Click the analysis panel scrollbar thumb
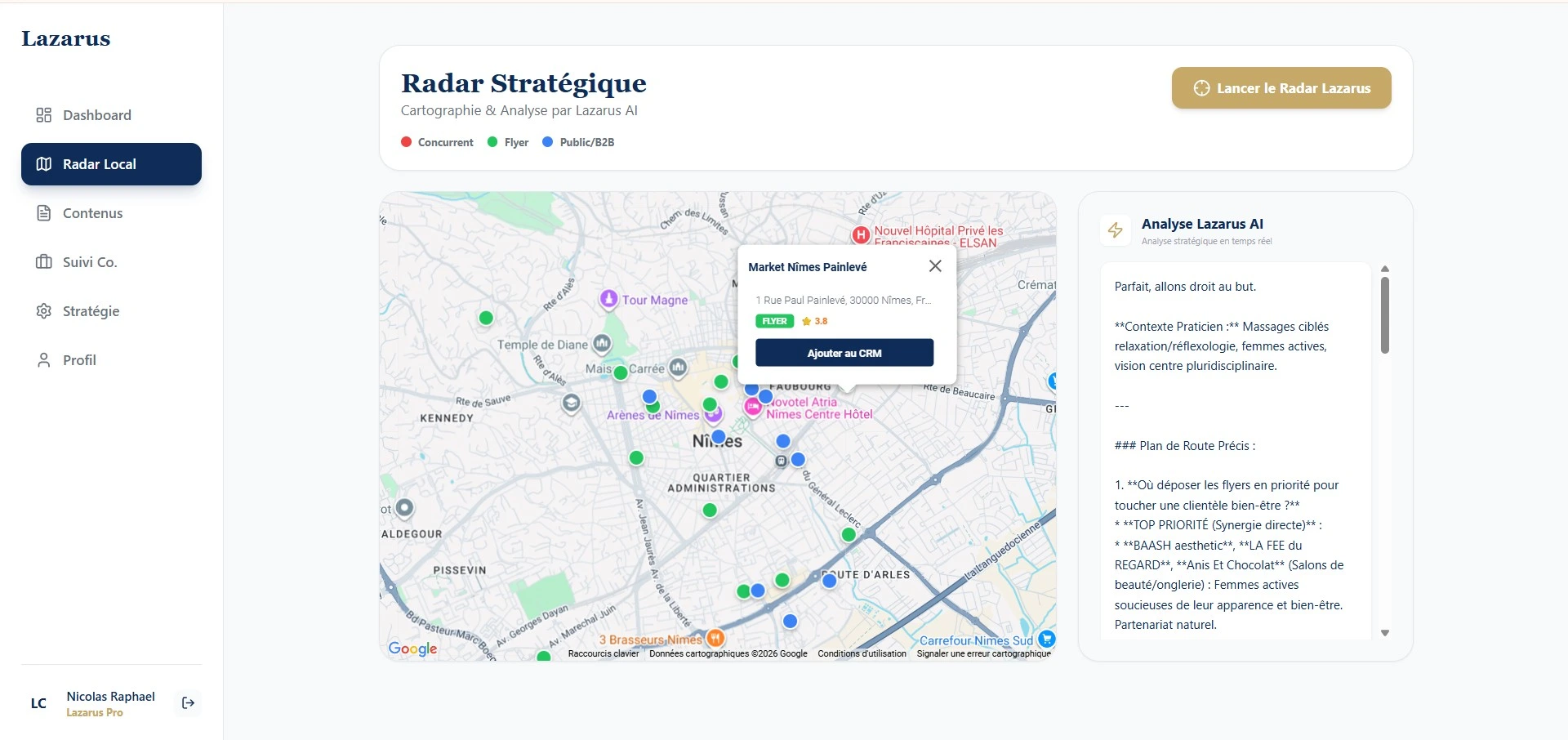Screen dimensions: 1568x740 [1385, 315]
